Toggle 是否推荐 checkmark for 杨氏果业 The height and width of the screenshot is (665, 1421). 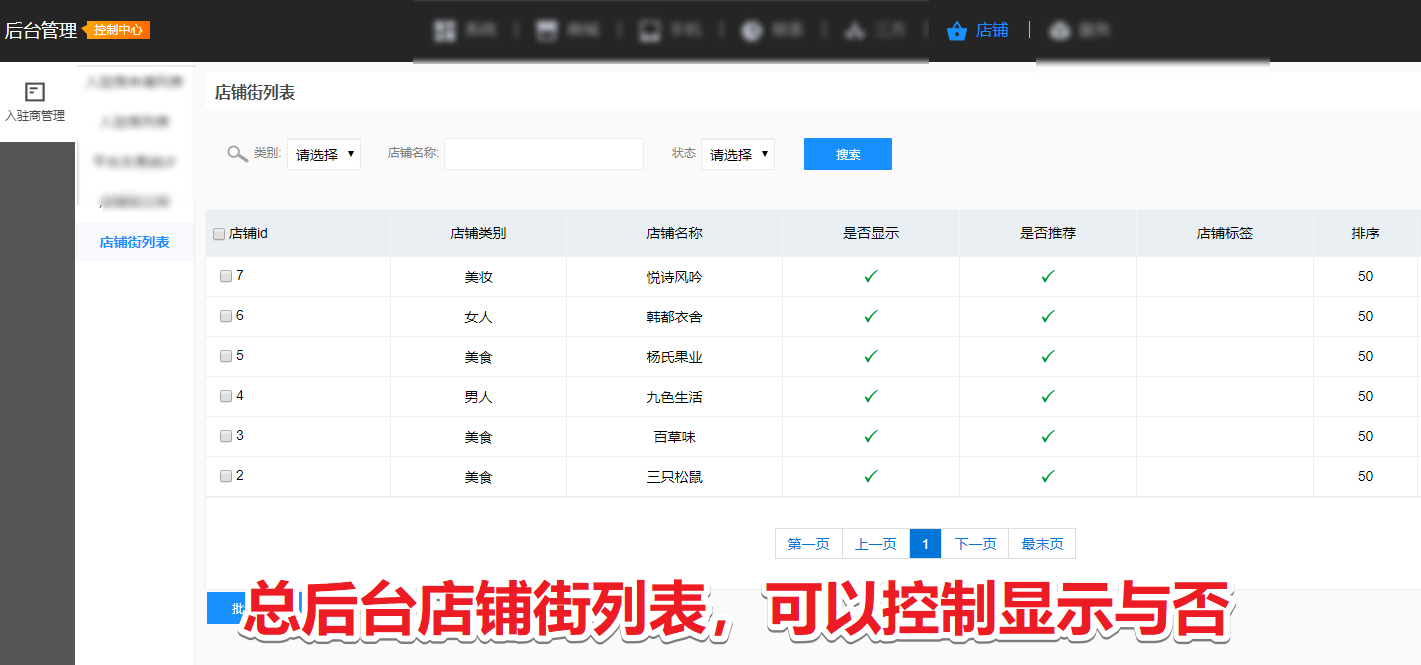1048,356
